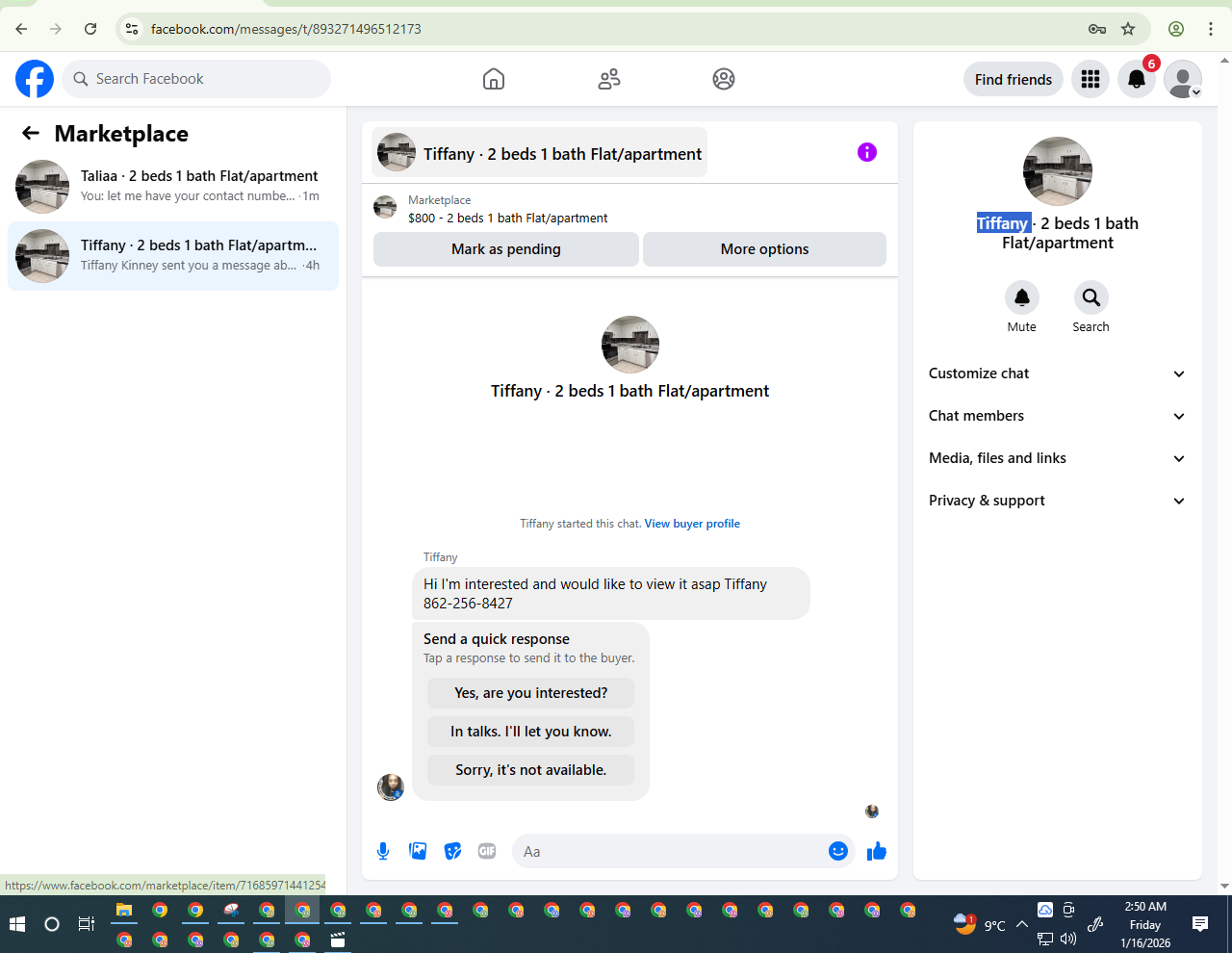This screenshot has height=953, width=1232.
Task: Open notifications bell with 6 badge
Action: pos(1137,79)
